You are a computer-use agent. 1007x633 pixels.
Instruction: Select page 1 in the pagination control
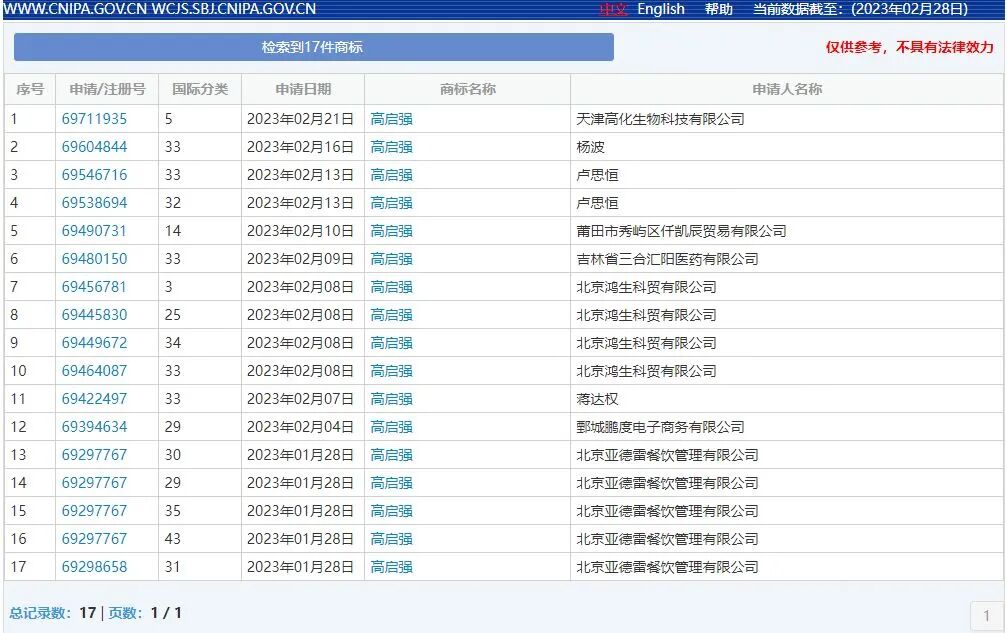coord(986,612)
